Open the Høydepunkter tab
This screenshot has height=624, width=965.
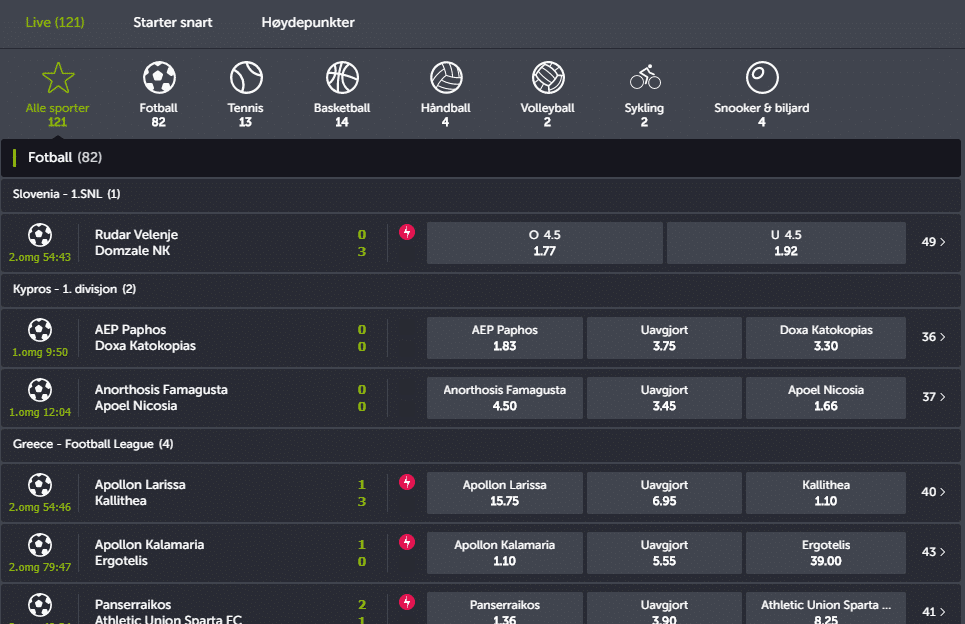click(x=308, y=23)
